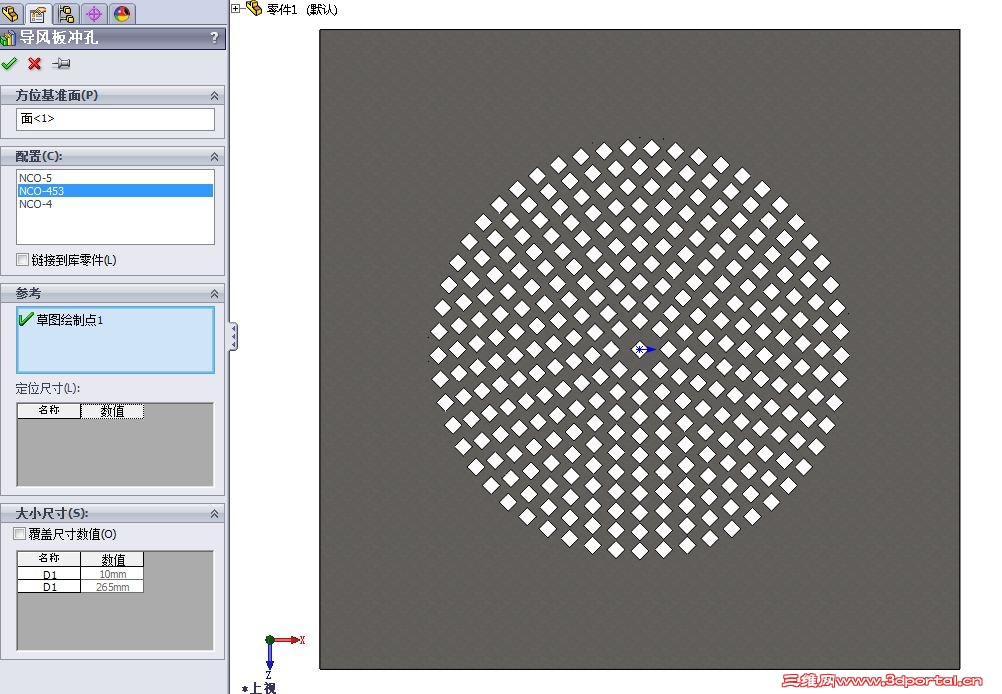Select configuration NCO-5
This screenshot has width=1002, height=694.
pyautogui.click(x=115, y=178)
